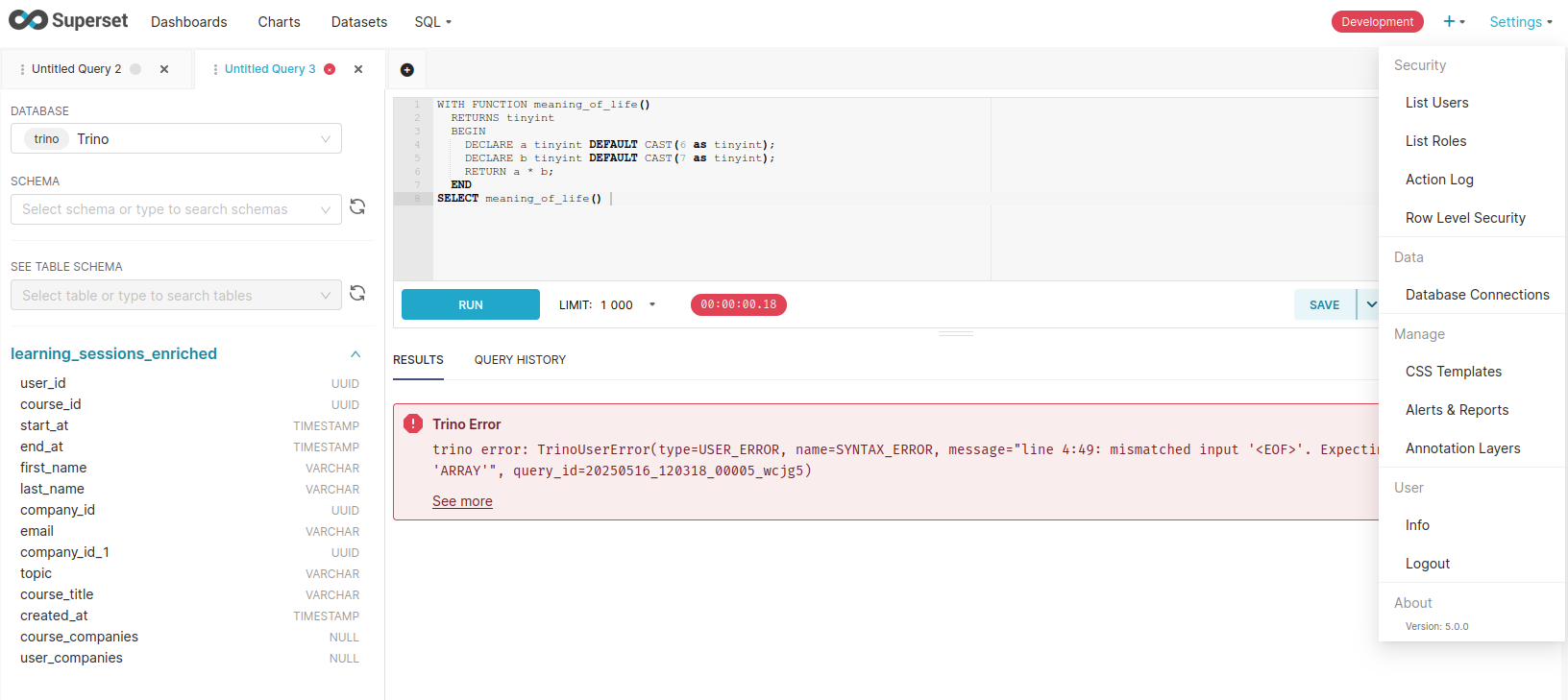The width and height of the screenshot is (1568, 700).
Task: Click the Superset logo
Action: (x=68, y=20)
